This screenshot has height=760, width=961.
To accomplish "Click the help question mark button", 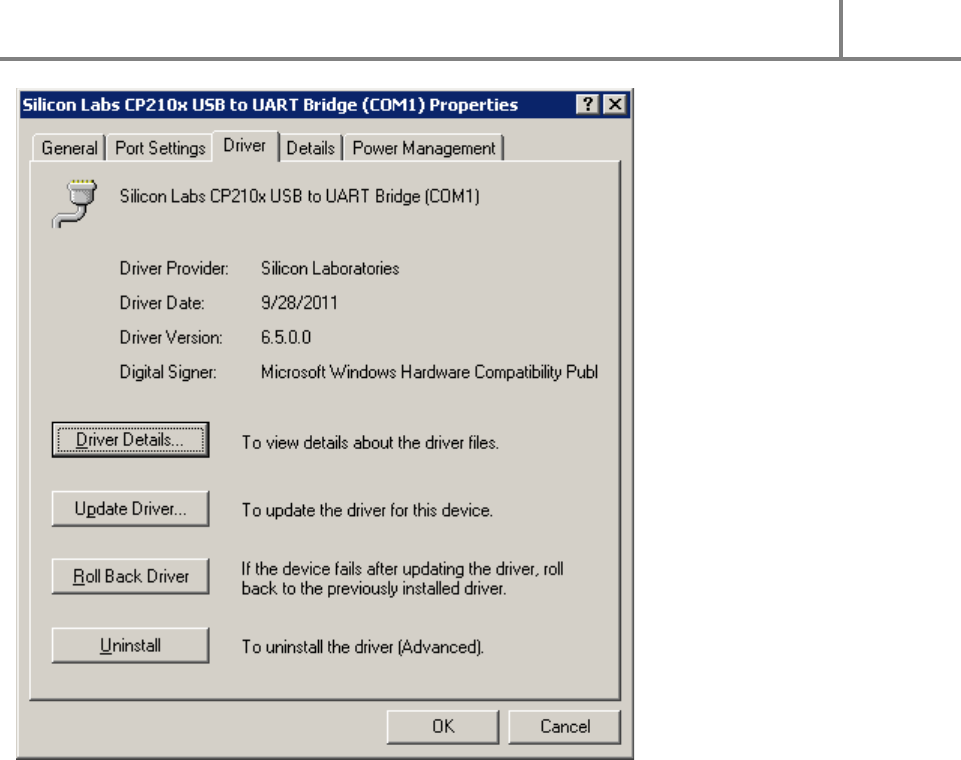I will (x=588, y=105).
